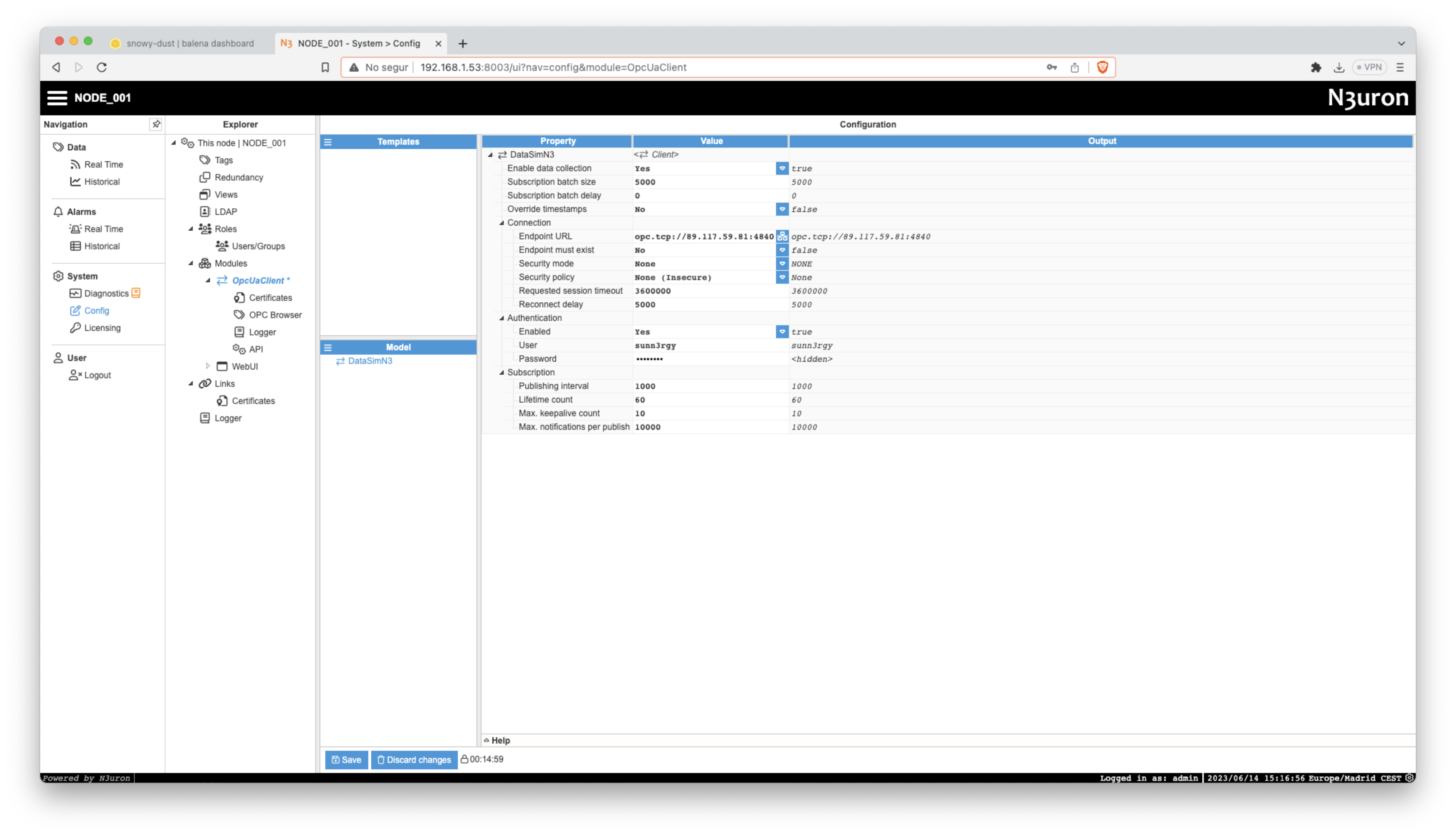Switch to snowy-dust balena dashboard tab
The height and width of the screenshot is (836, 1456).
tap(190, 44)
